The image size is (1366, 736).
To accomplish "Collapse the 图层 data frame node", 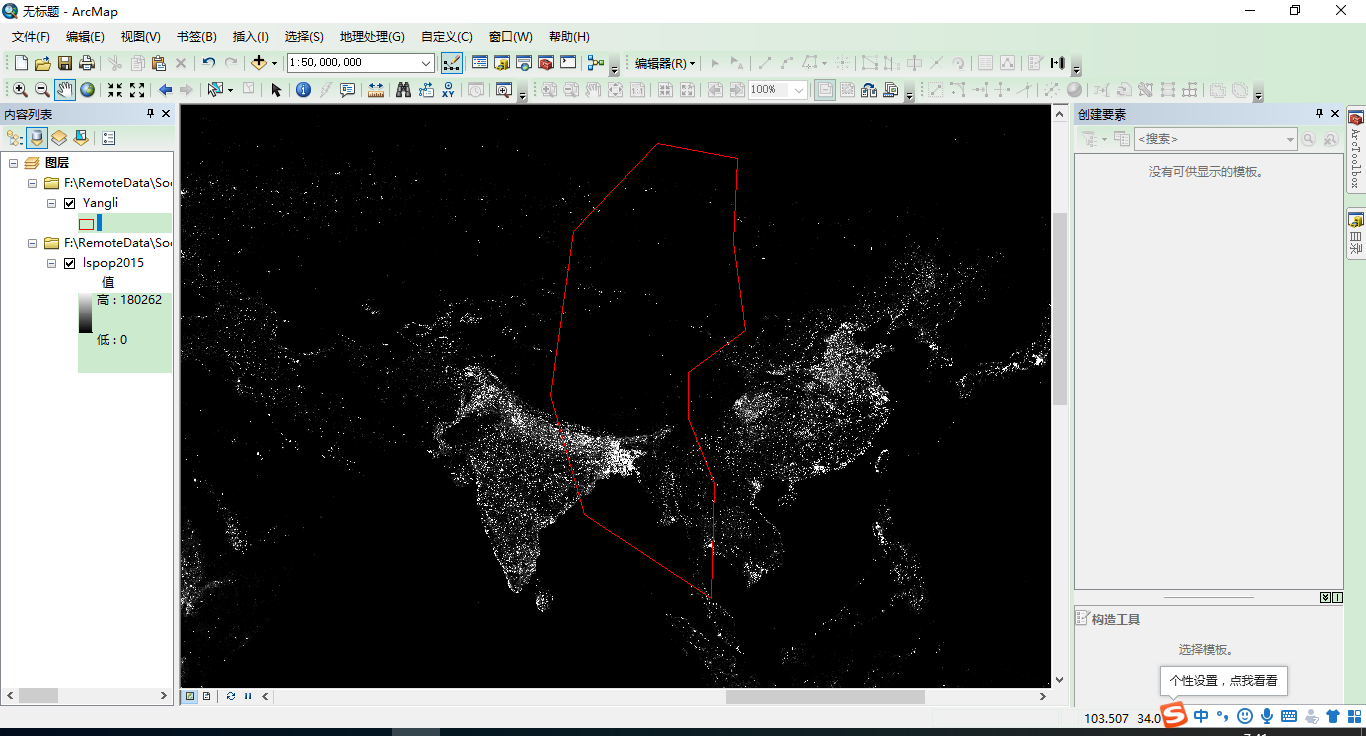I will click(14, 163).
